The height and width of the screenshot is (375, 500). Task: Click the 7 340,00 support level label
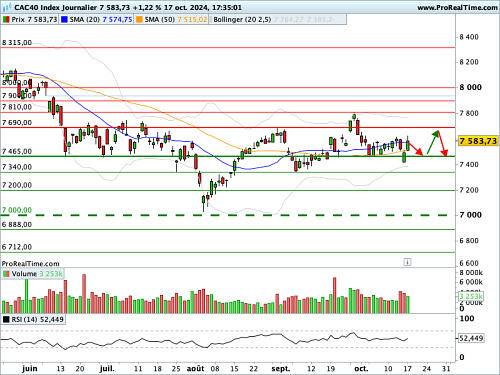(x=17, y=167)
